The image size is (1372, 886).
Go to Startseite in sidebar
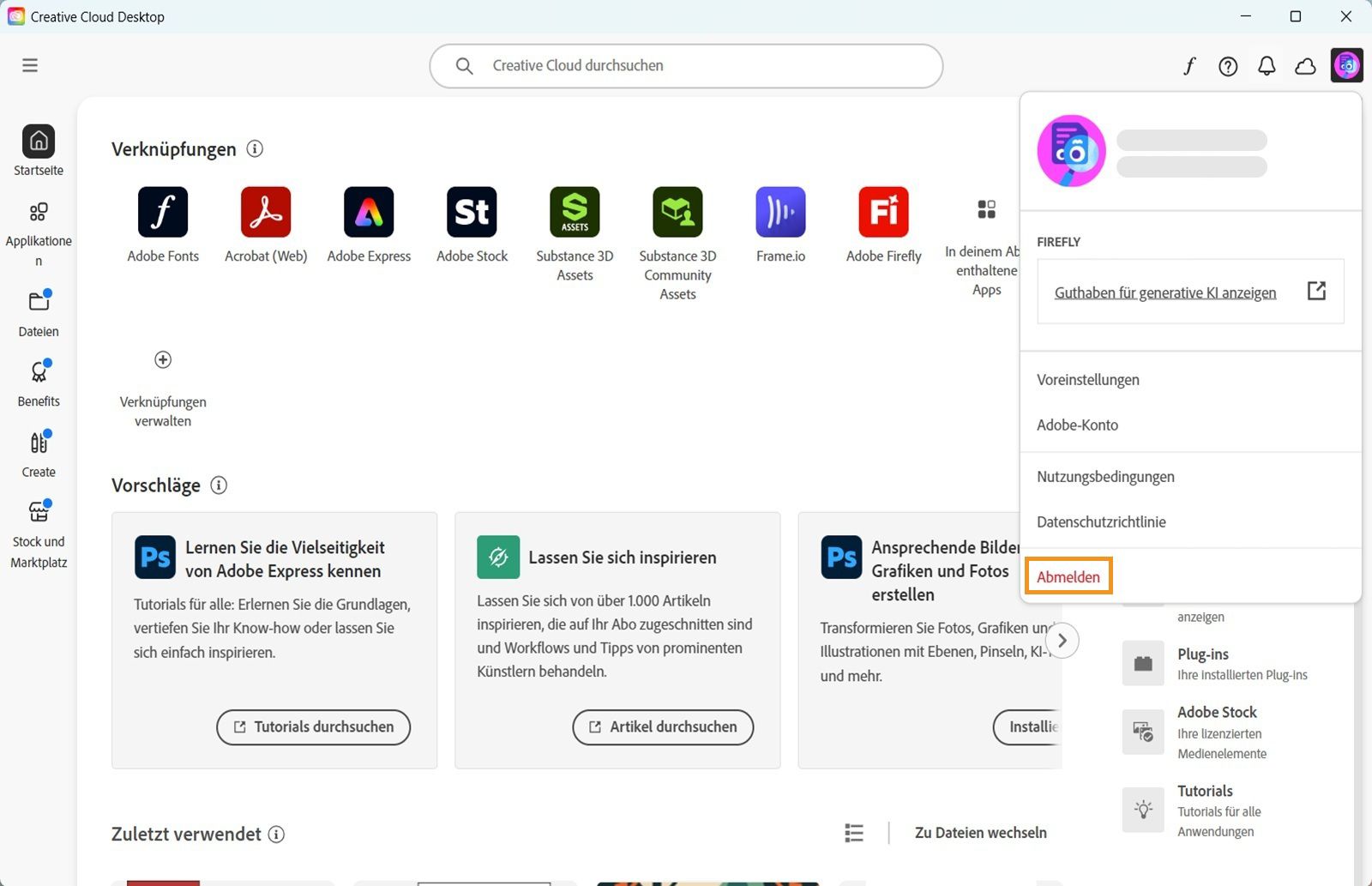coord(39,151)
